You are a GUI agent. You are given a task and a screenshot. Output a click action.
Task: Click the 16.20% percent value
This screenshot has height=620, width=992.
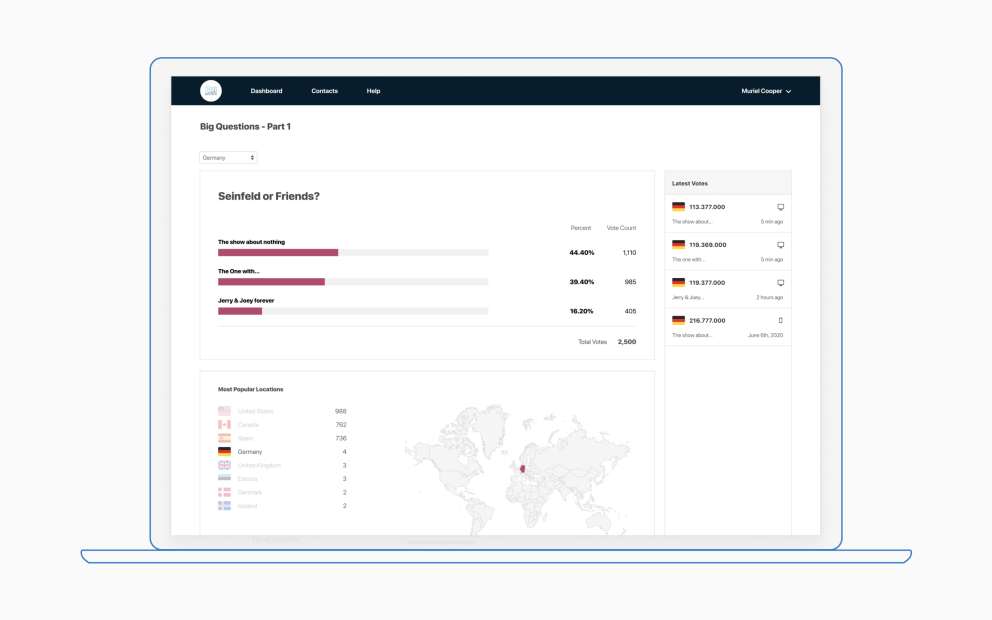581,311
